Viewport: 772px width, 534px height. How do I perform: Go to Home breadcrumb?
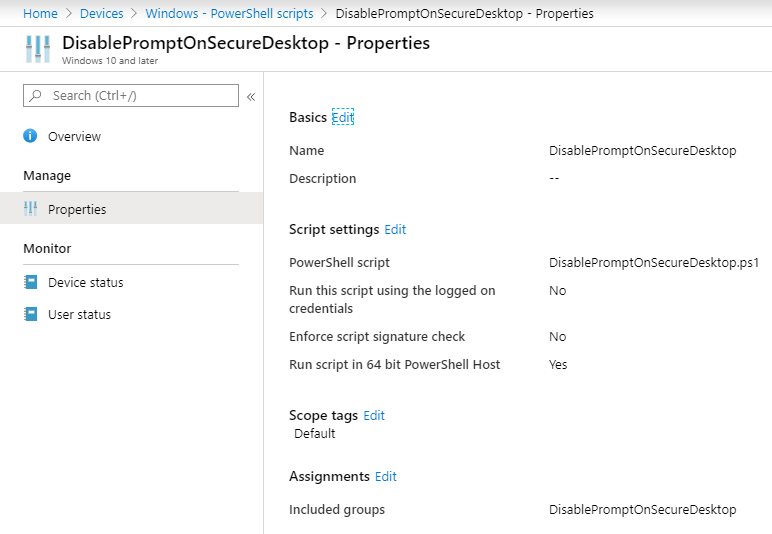pos(40,13)
